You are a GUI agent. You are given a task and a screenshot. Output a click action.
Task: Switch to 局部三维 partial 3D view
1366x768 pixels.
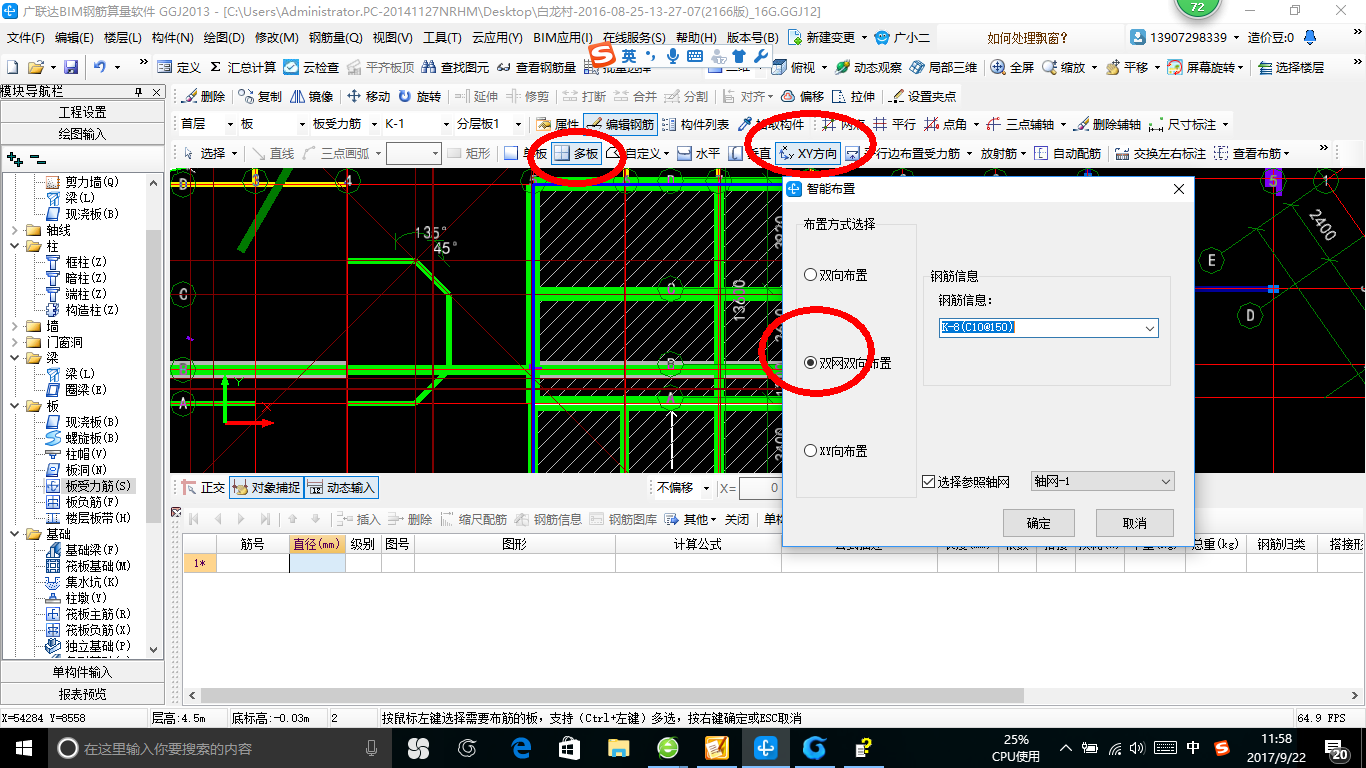(943, 68)
